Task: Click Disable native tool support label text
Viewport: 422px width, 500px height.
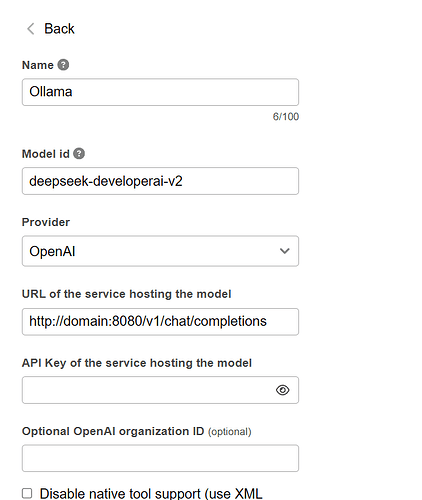Action: pyautogui.click(x=151, y=494)
